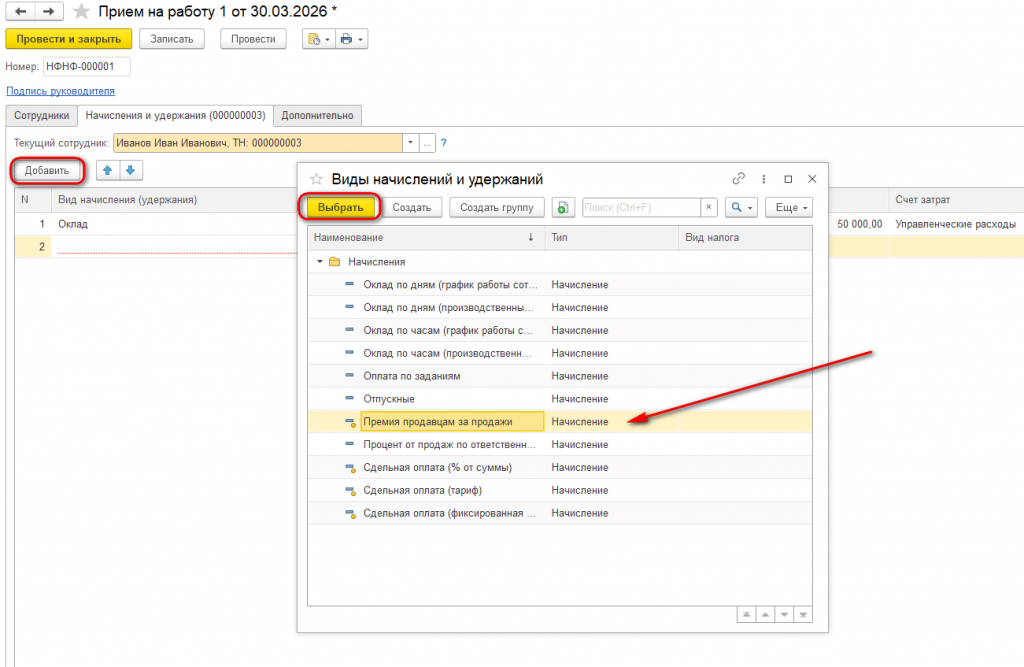This screenshot has height=667, width=1024.
Task: Open current employee dropdown arrow
Action: tap(411, 143)
